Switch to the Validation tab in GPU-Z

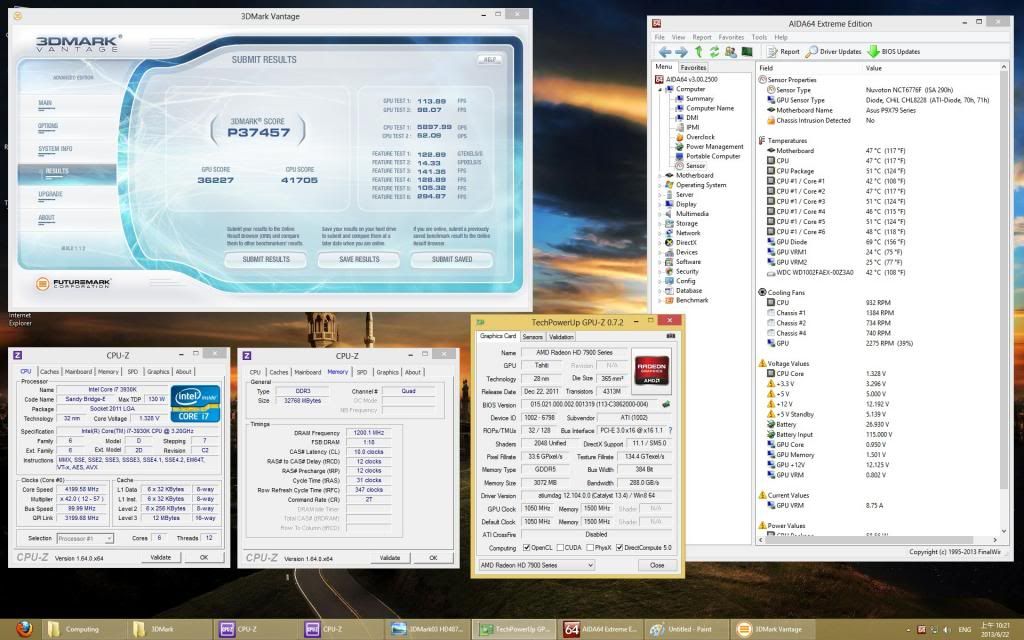coord(561,336)
